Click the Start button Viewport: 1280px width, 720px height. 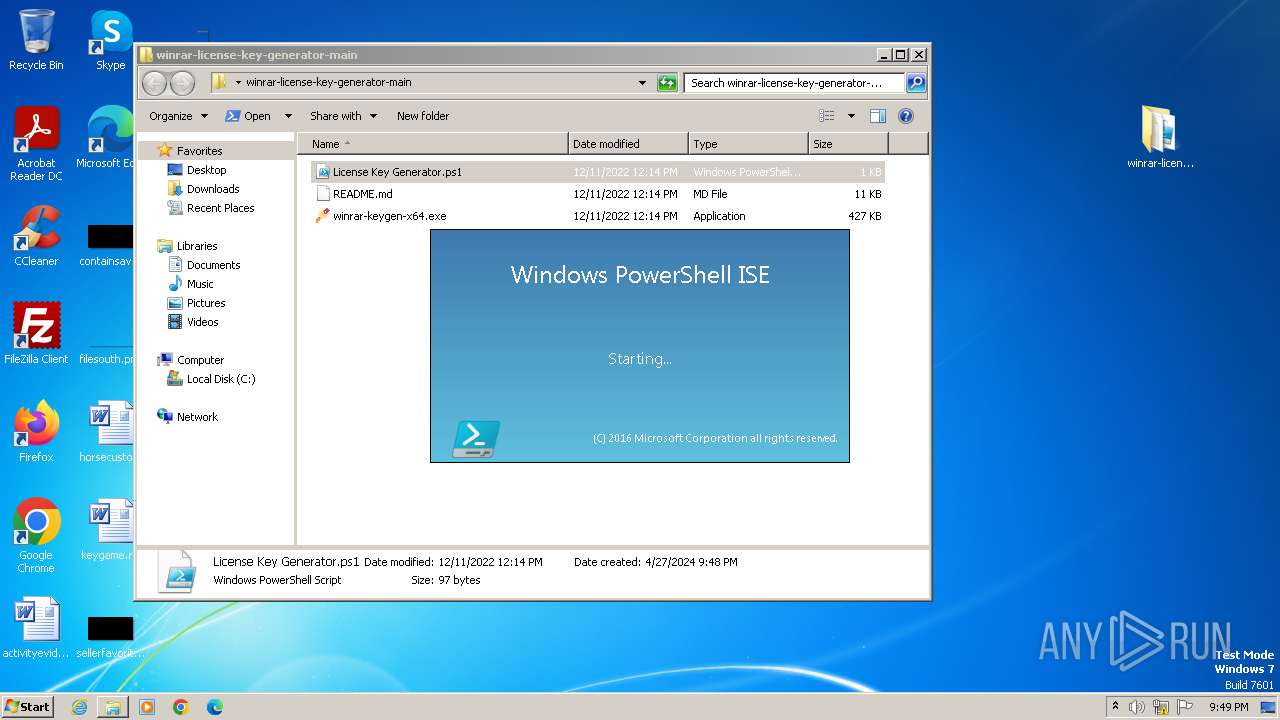pos(28,707)
